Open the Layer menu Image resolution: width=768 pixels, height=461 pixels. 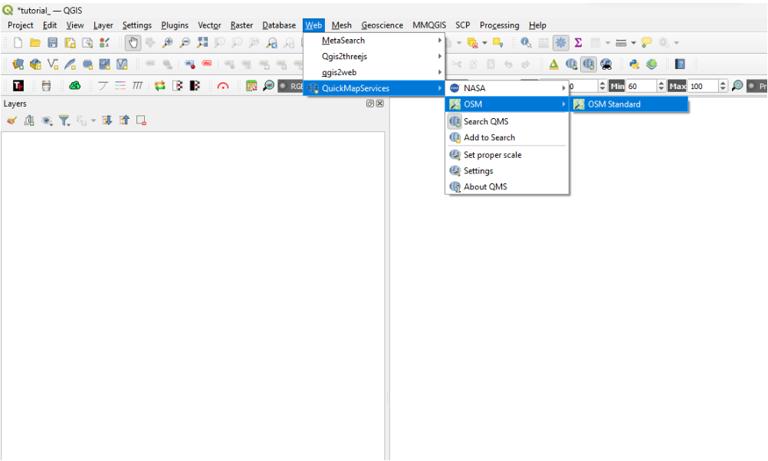103,25
